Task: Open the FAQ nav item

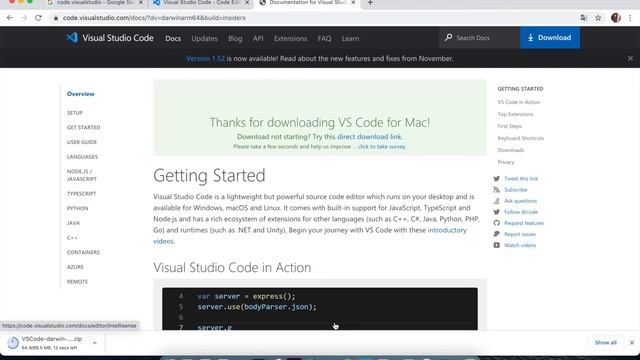Action: (324, 38)
